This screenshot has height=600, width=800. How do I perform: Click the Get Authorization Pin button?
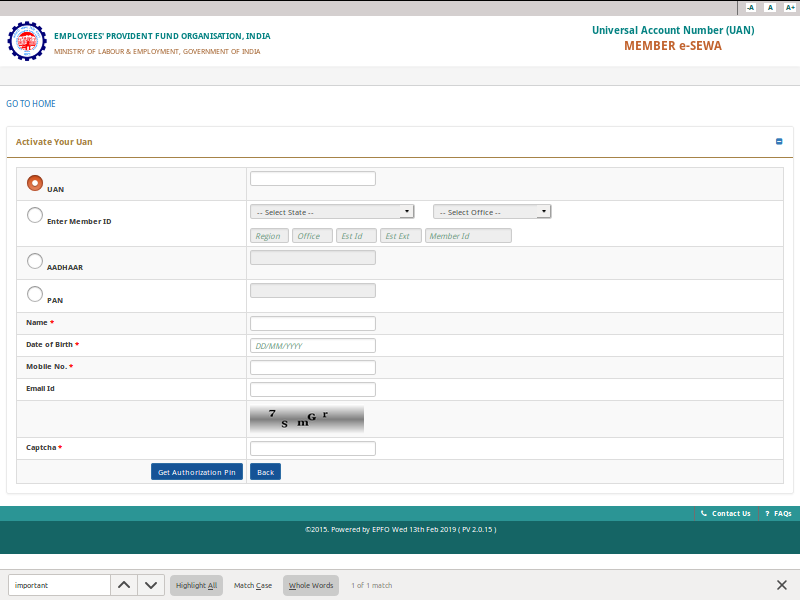(x=197, y=471)
